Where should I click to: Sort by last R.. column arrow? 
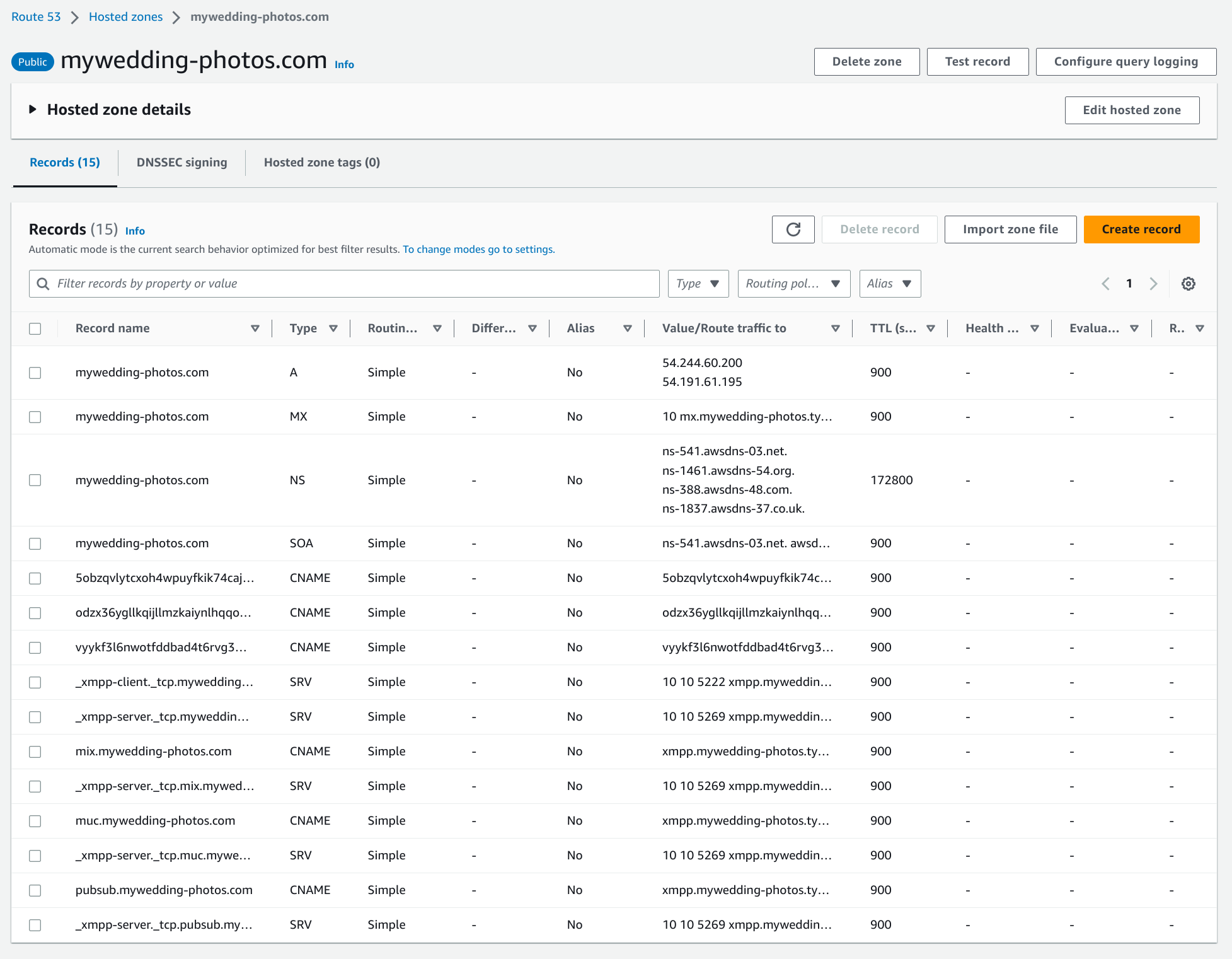point(1200,328)
